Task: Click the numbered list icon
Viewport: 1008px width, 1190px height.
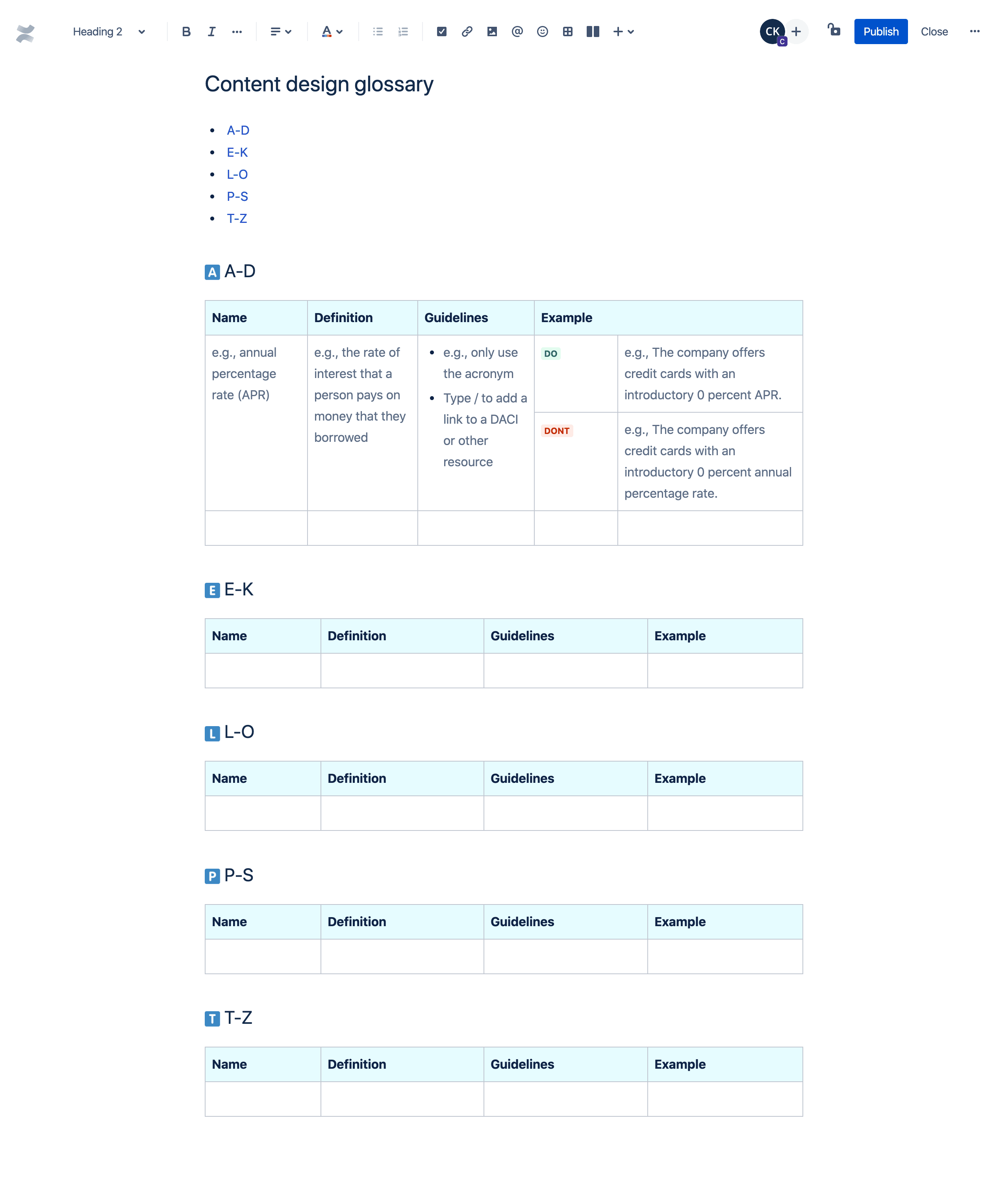Action: tap(402, 32)
